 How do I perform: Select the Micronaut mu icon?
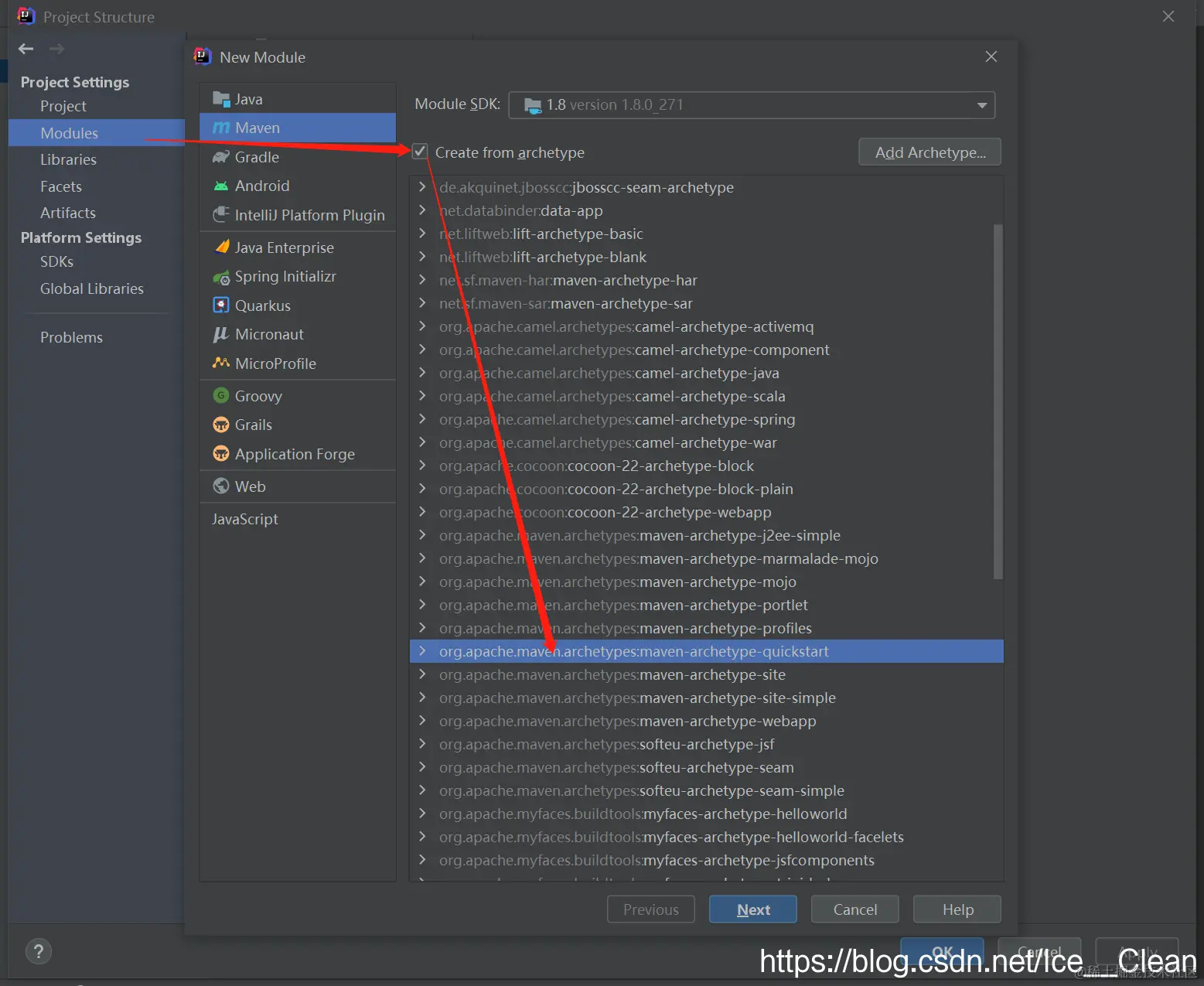click(221, 334)
